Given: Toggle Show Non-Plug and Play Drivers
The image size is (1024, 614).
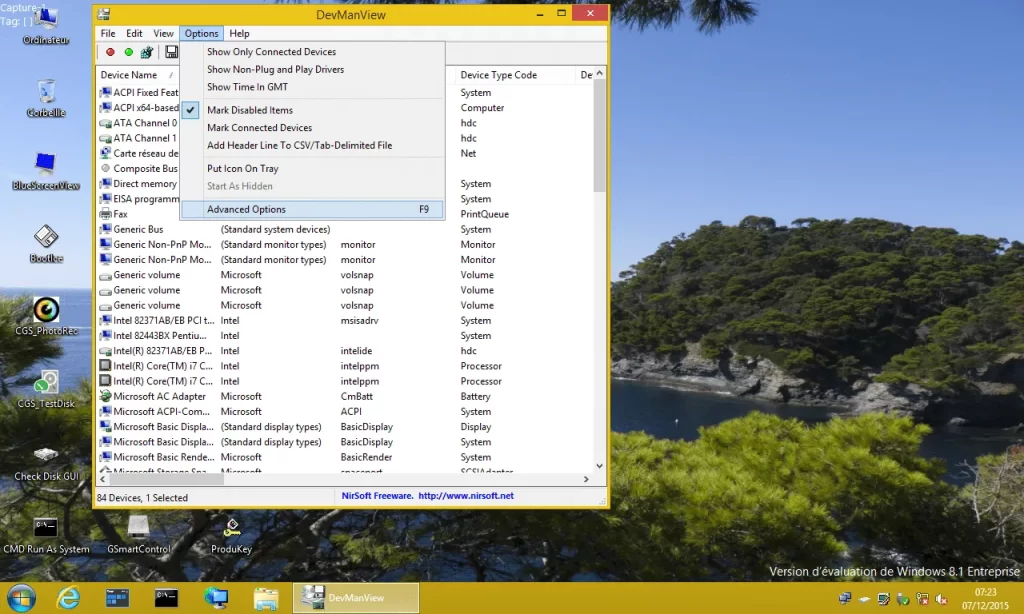Looking at the screenshot, I should 312,69.
